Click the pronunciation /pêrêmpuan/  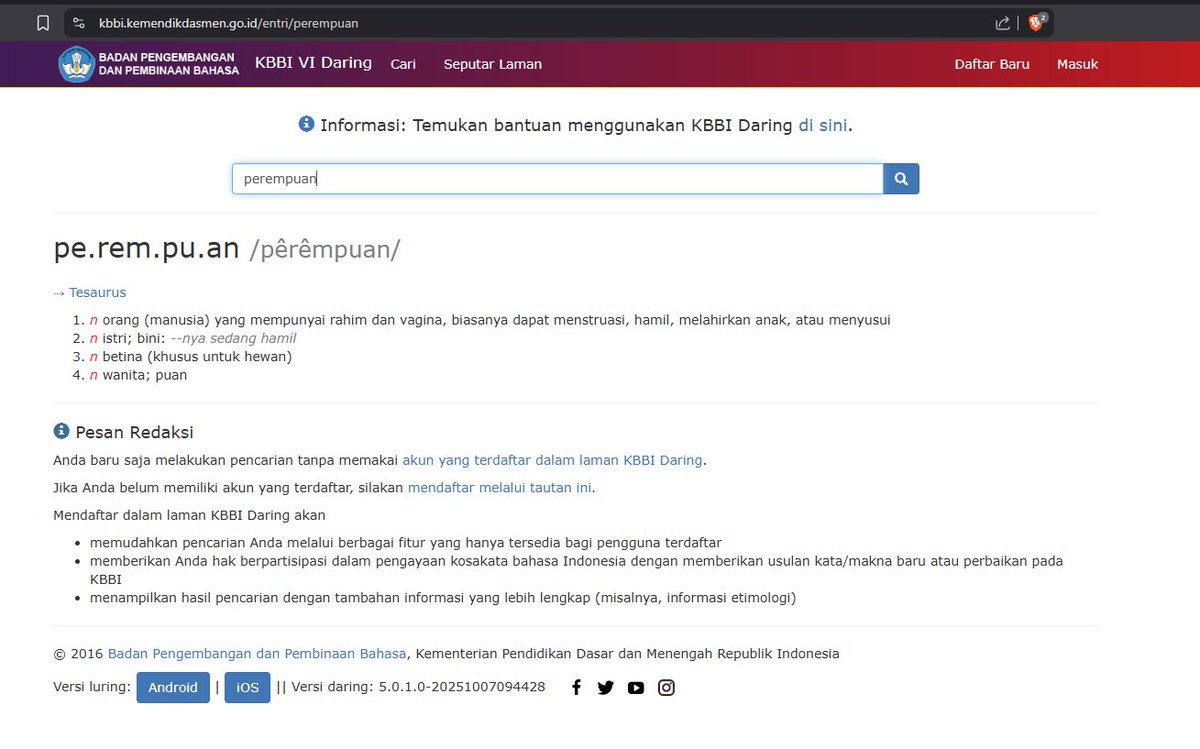pyautogui.click(x=324, y=250)
